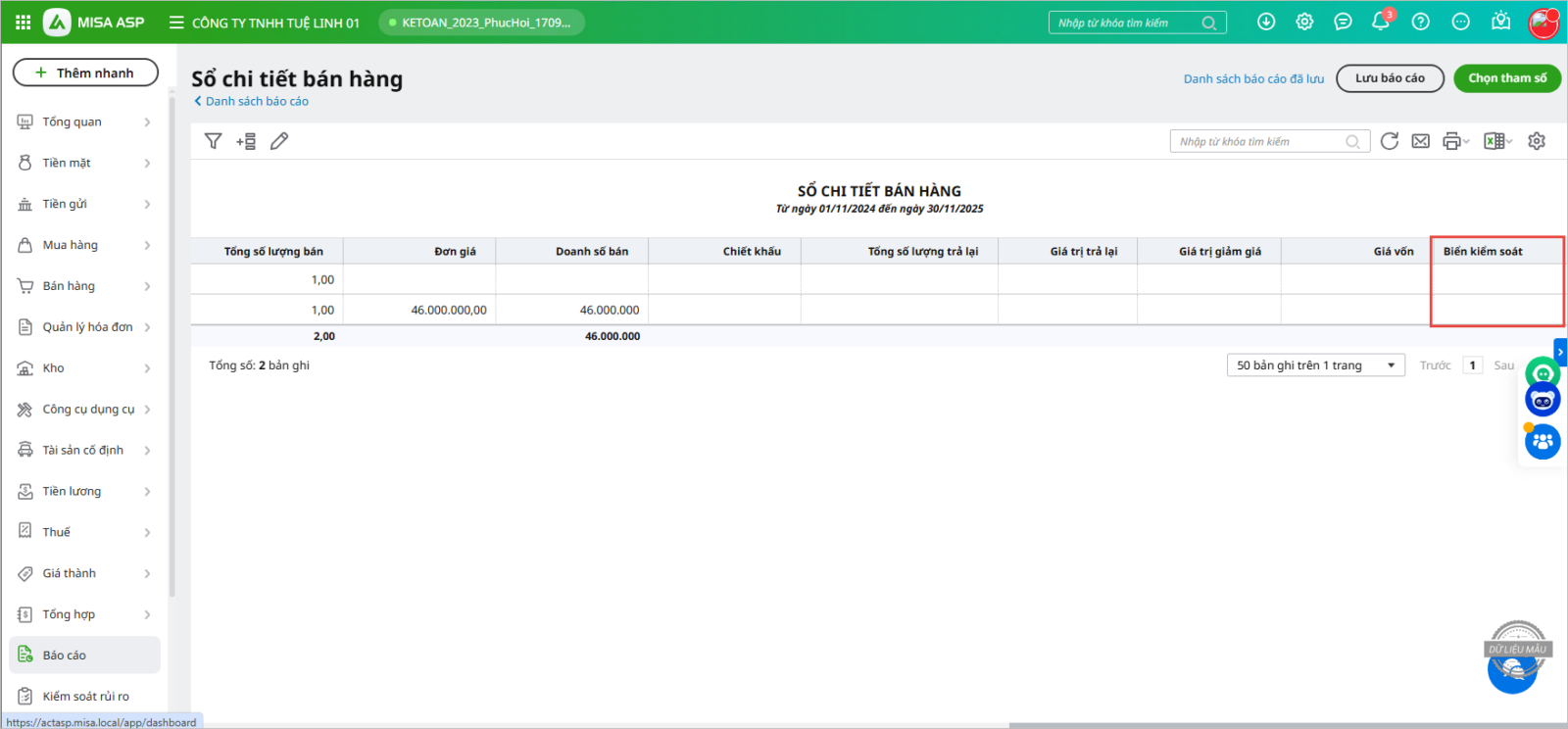Click the Lưu báo cáo button
Image resolution: width=1568 pixels, height=729 pixels.
point(1390,78)
